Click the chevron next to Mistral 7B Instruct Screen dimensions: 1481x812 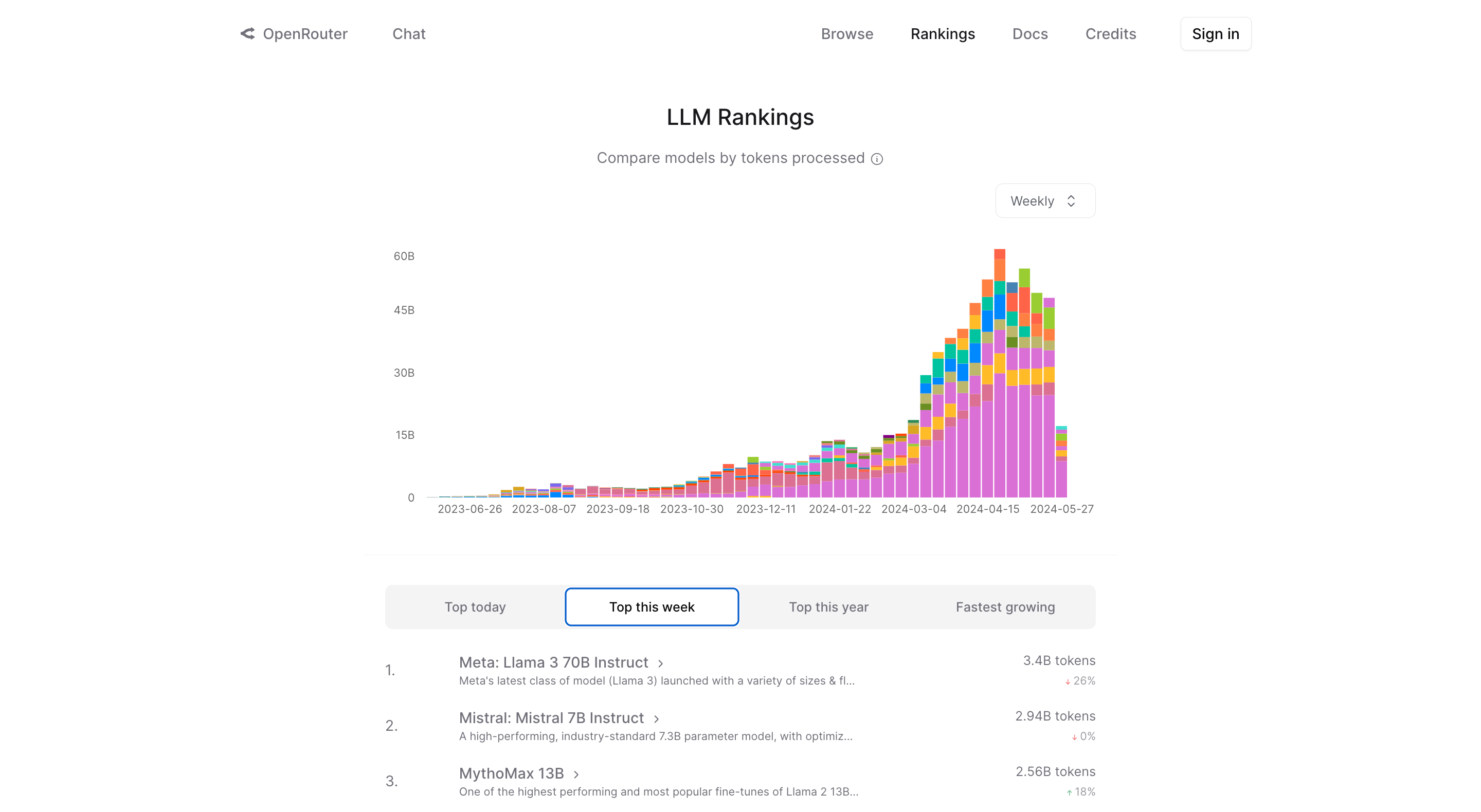click(657, 719)
